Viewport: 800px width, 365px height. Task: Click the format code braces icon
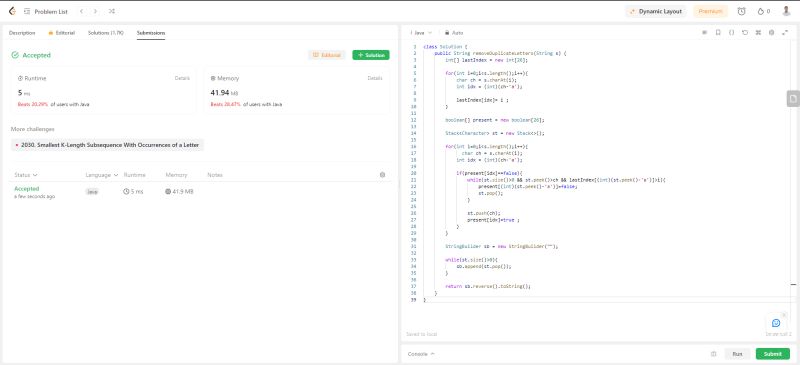pos(731,32)
